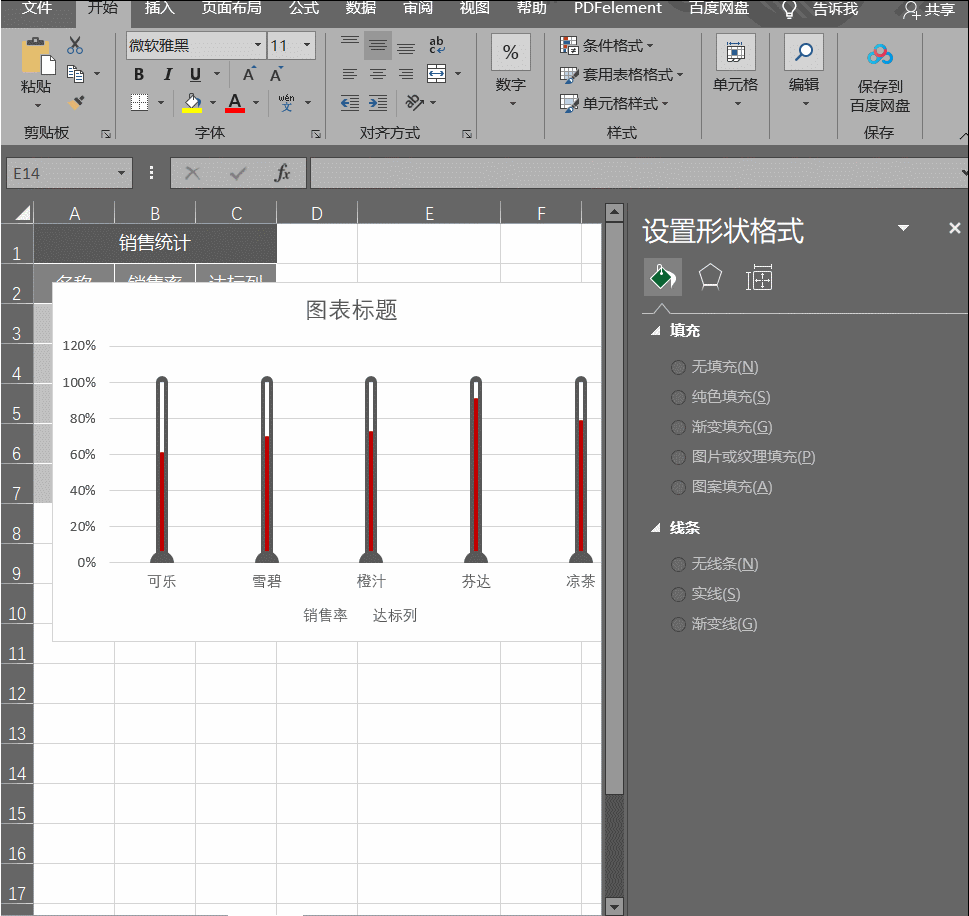Toggle Underline formatting
The width and height of the screenshot is (969, 916).
195,75
